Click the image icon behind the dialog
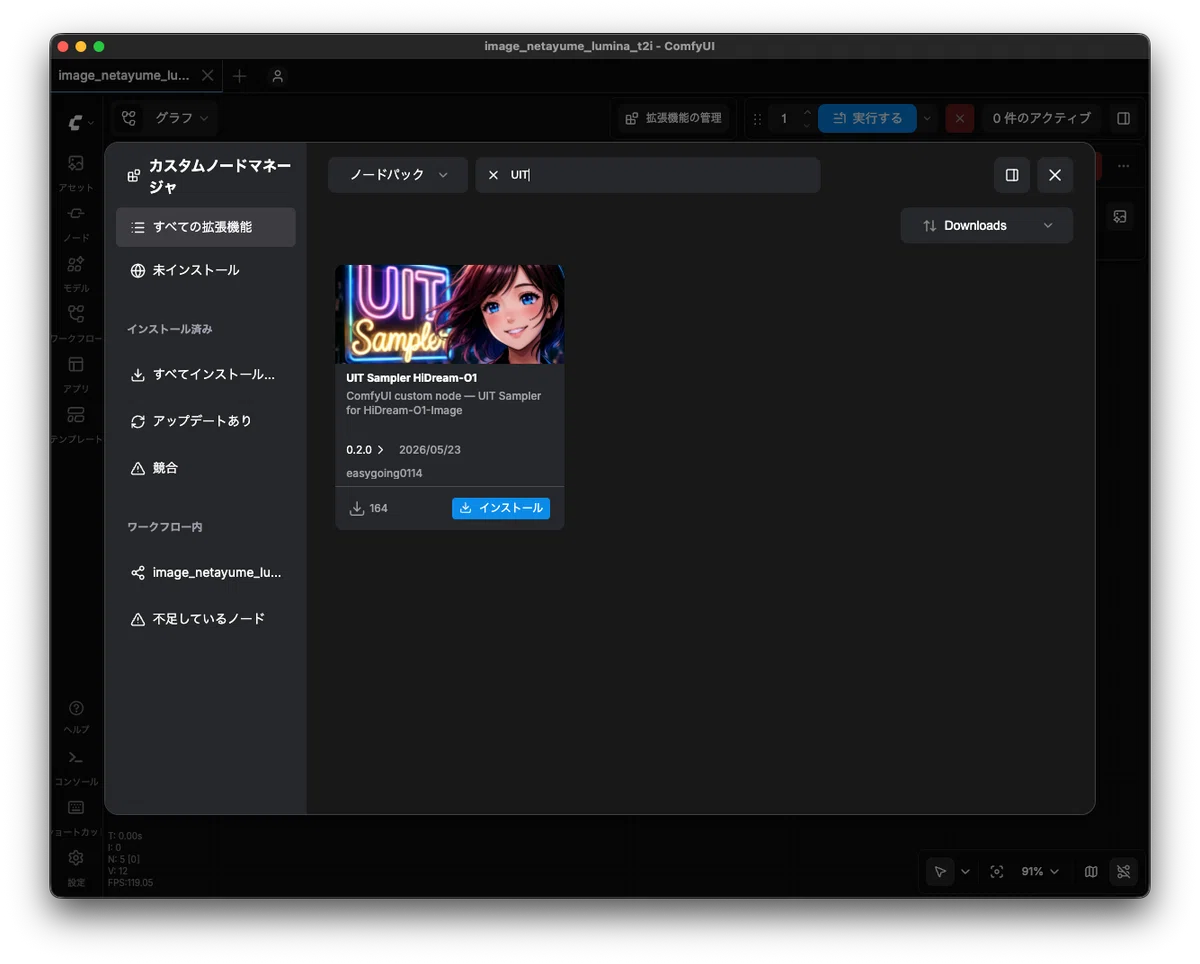Screen dimensions: 1200x964 pyautogui.click(x=1120, y=216)
